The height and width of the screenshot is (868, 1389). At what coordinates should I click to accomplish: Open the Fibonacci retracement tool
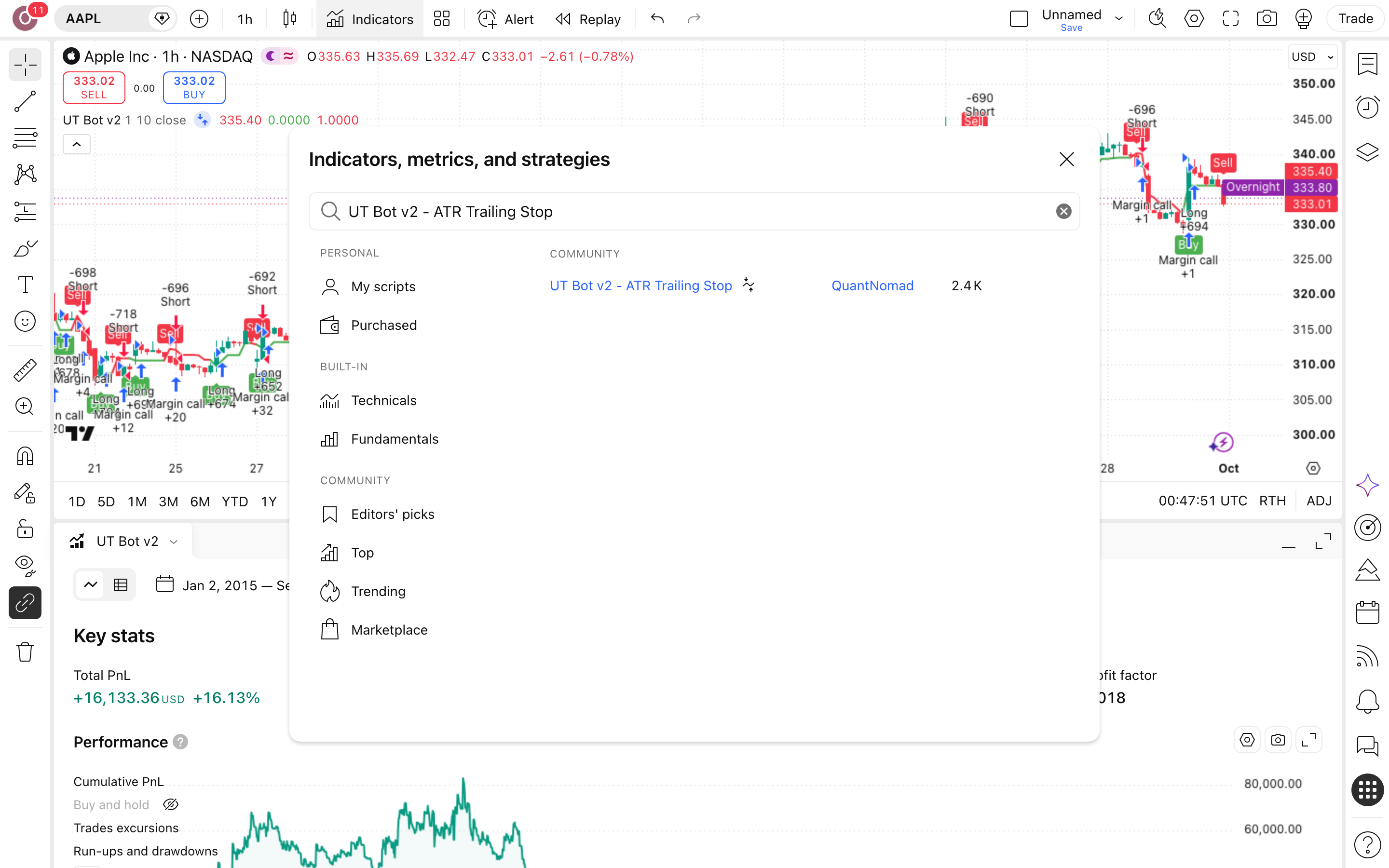point(25,138)
